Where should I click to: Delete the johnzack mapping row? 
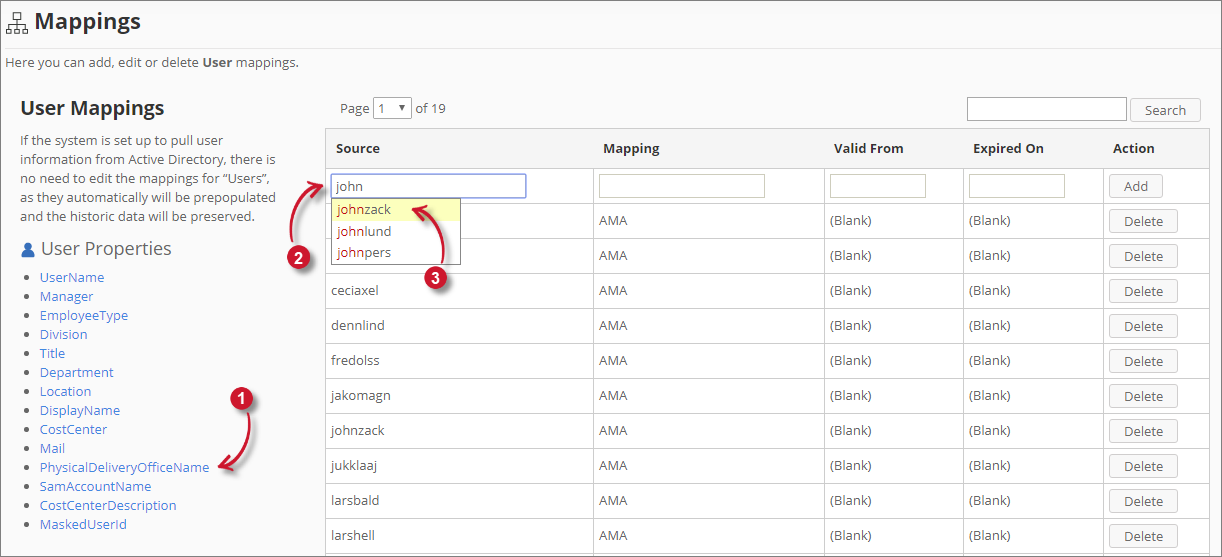1143,431
